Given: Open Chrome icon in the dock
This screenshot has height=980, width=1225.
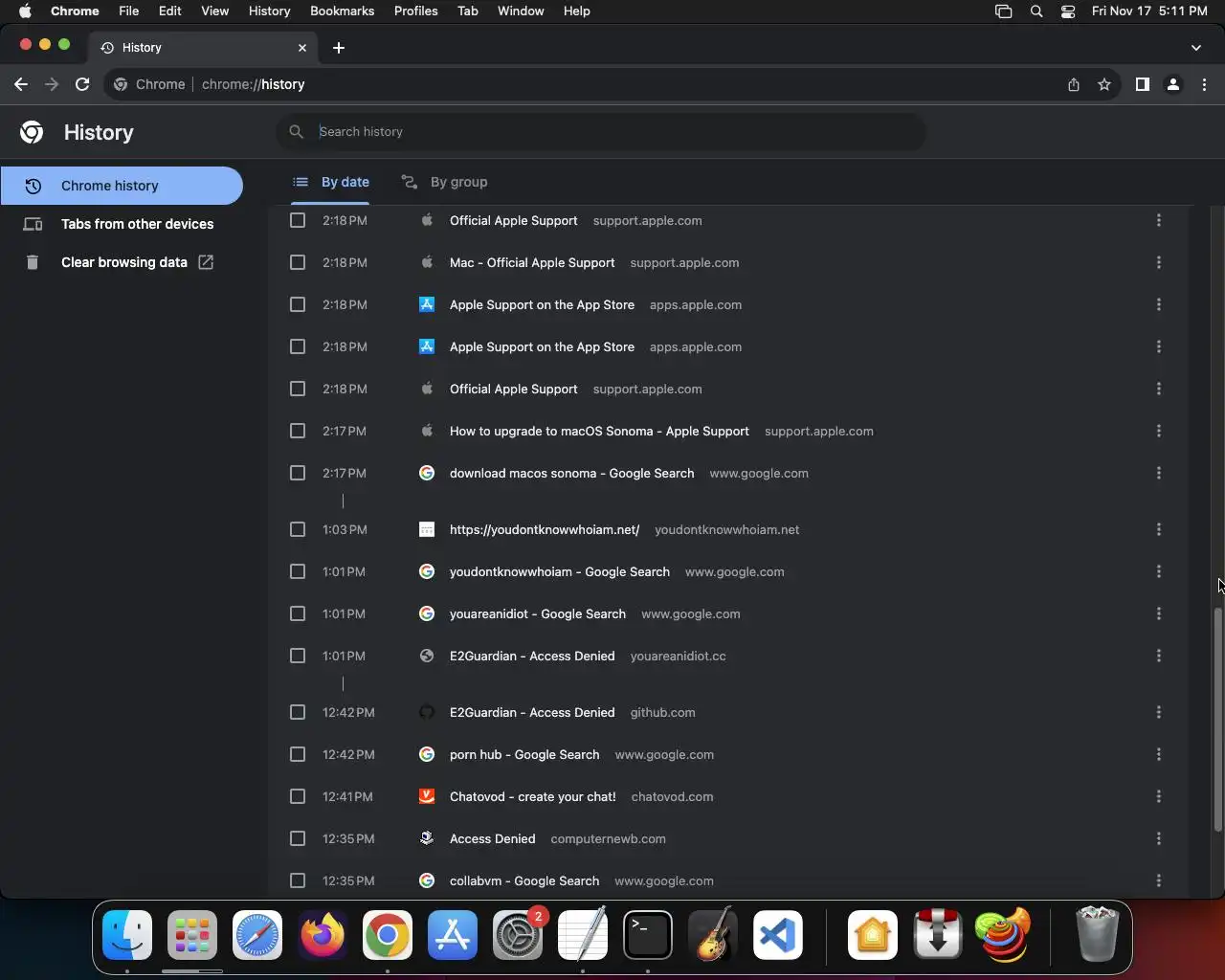Looking at the screenshot, I should coord(388,935).
